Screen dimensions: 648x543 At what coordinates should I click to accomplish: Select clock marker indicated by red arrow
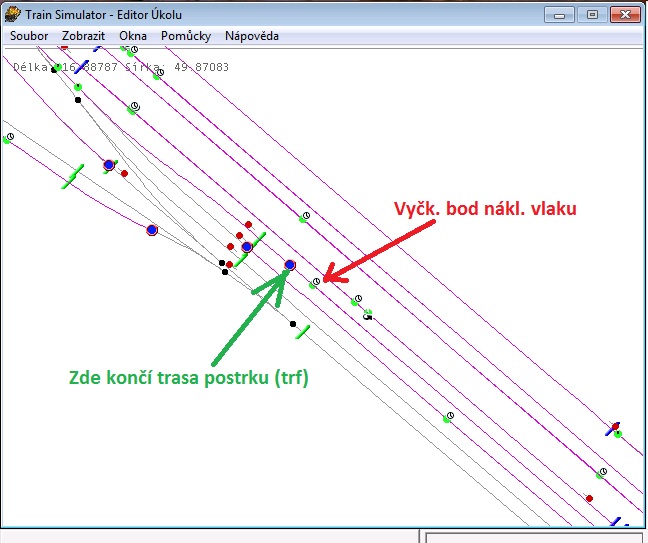click(316, 282)
